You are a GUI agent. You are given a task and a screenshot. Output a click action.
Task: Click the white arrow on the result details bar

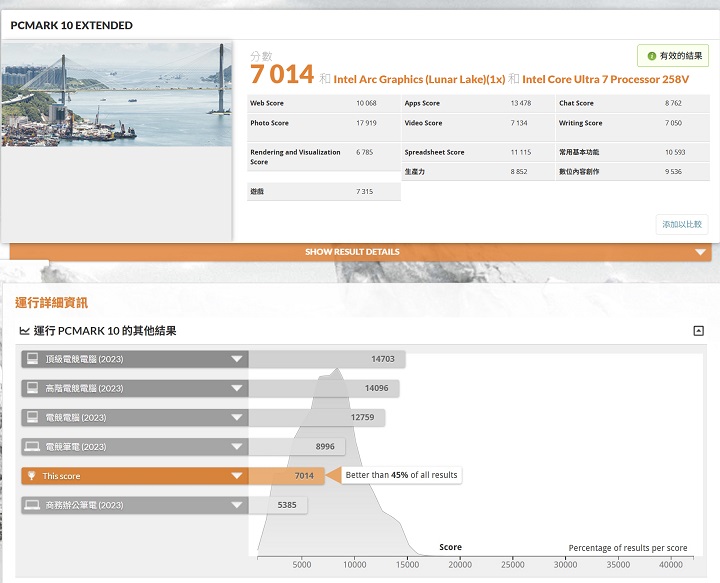click(700, 252)
